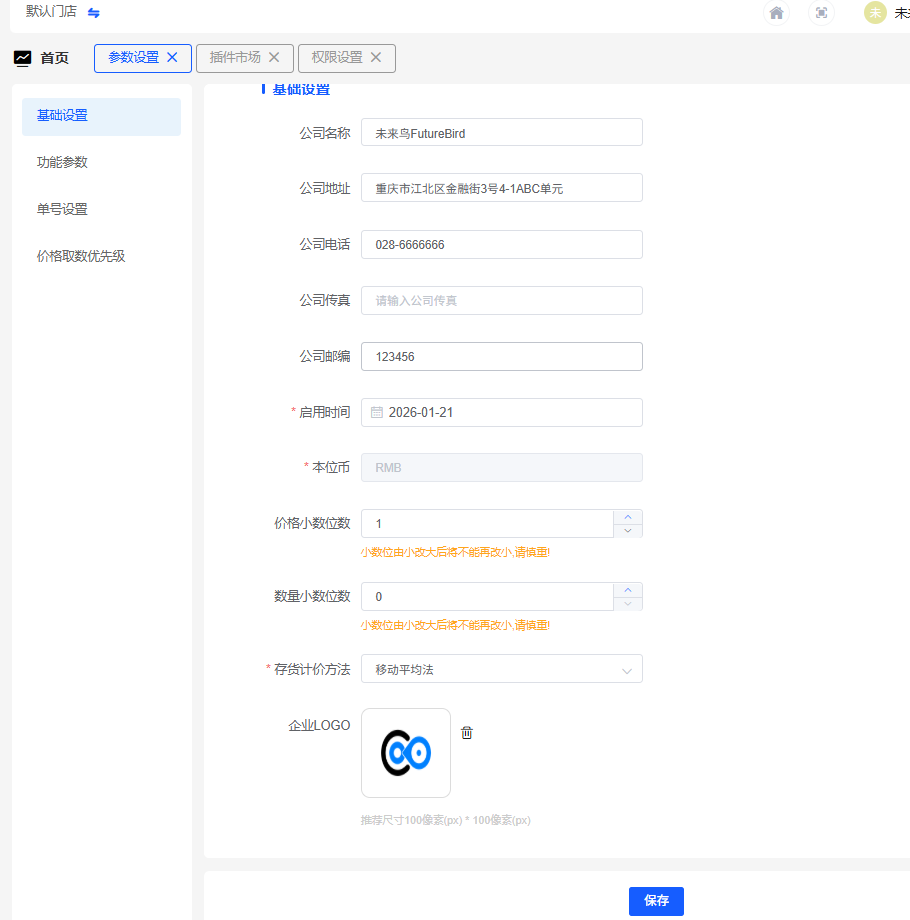
Task: Close the 插件市场 tab
Action: [x=274, y=58]
